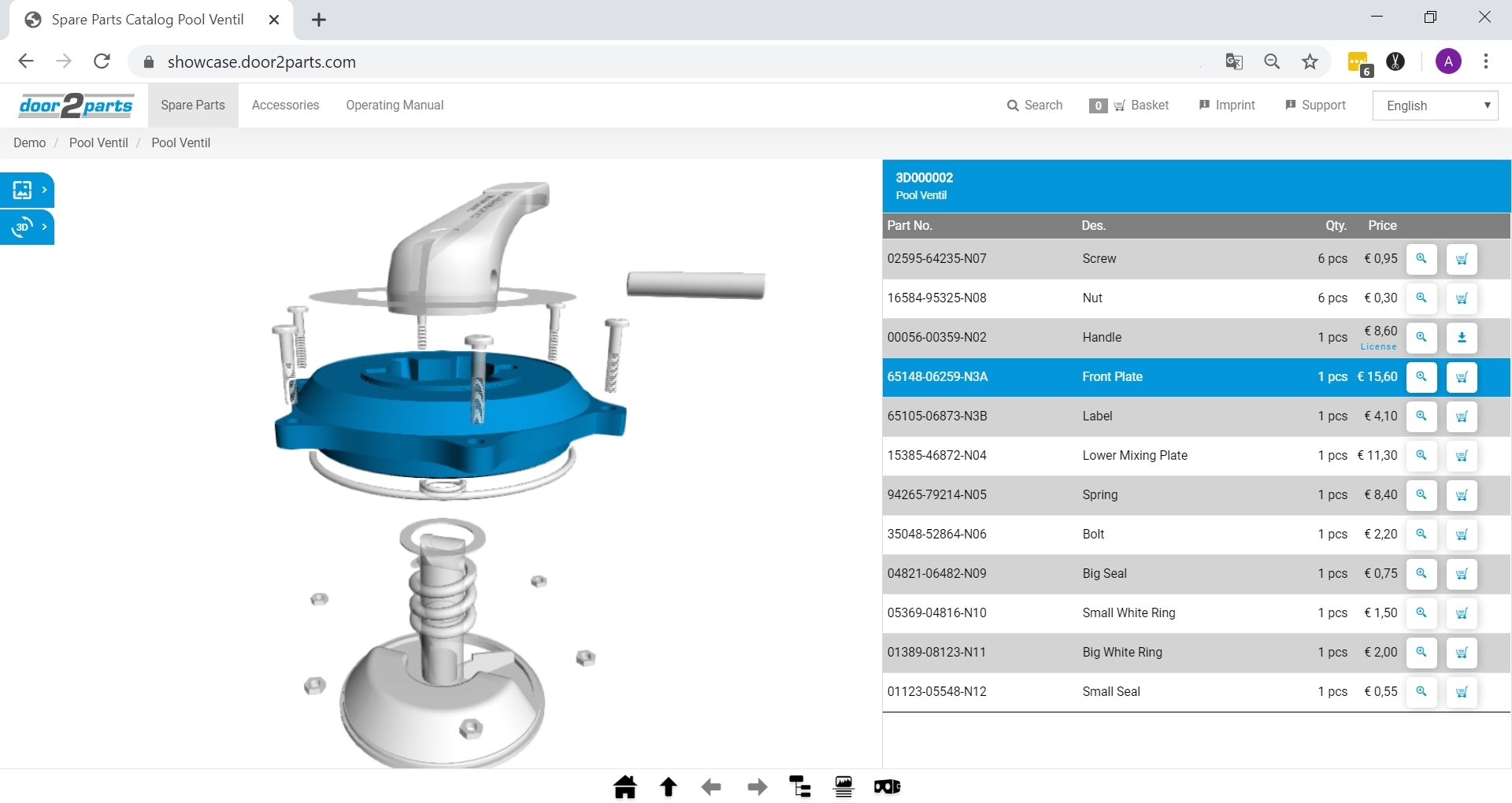Add Bolt to basket
This screenshot has width=1512, height=803.
[x=1462, y=535]
